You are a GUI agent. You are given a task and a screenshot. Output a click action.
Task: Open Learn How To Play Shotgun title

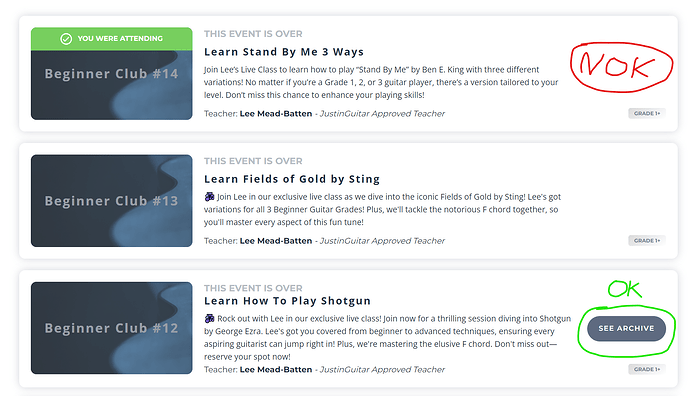tap(287, 301)
